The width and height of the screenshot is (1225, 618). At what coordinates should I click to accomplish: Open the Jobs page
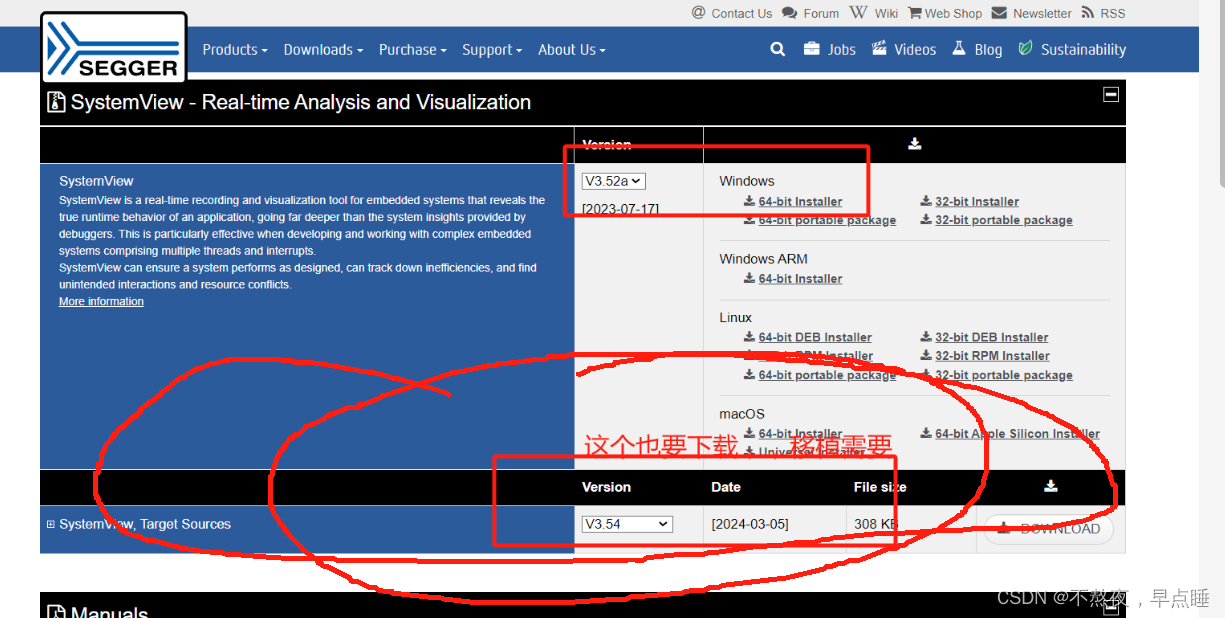[829, 49]
